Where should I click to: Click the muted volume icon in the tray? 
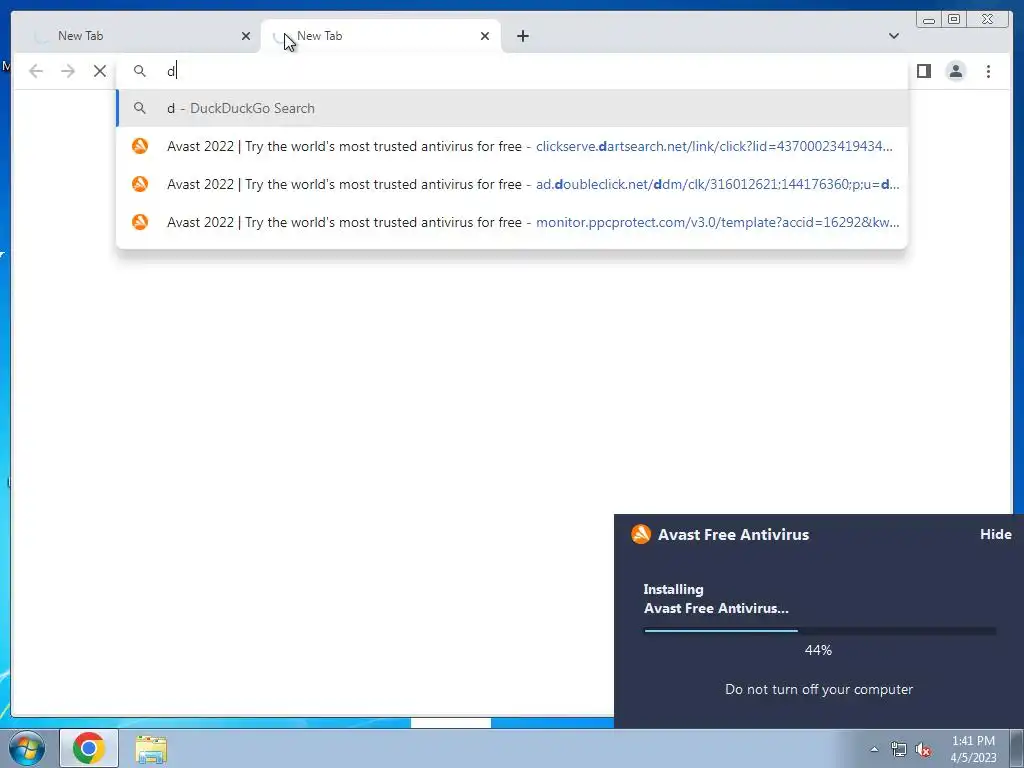point(923,750)
